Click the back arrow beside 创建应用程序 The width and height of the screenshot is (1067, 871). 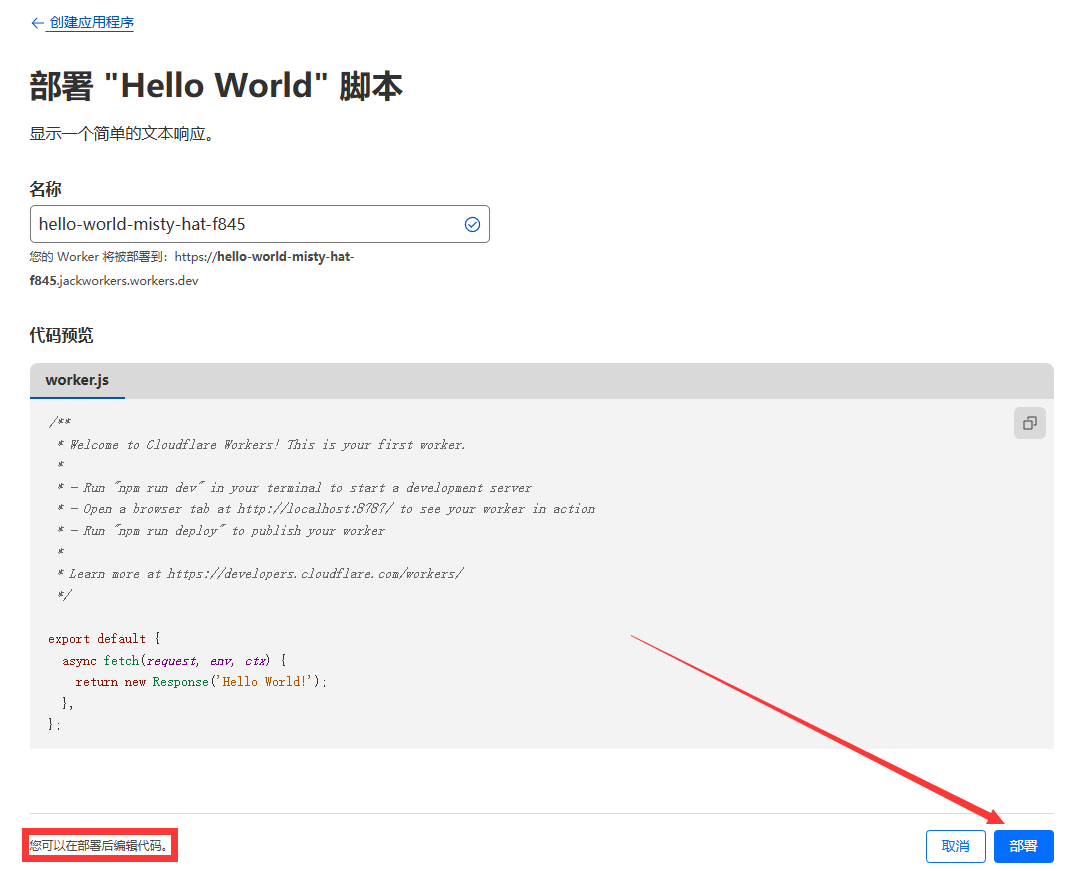point(37,22)
